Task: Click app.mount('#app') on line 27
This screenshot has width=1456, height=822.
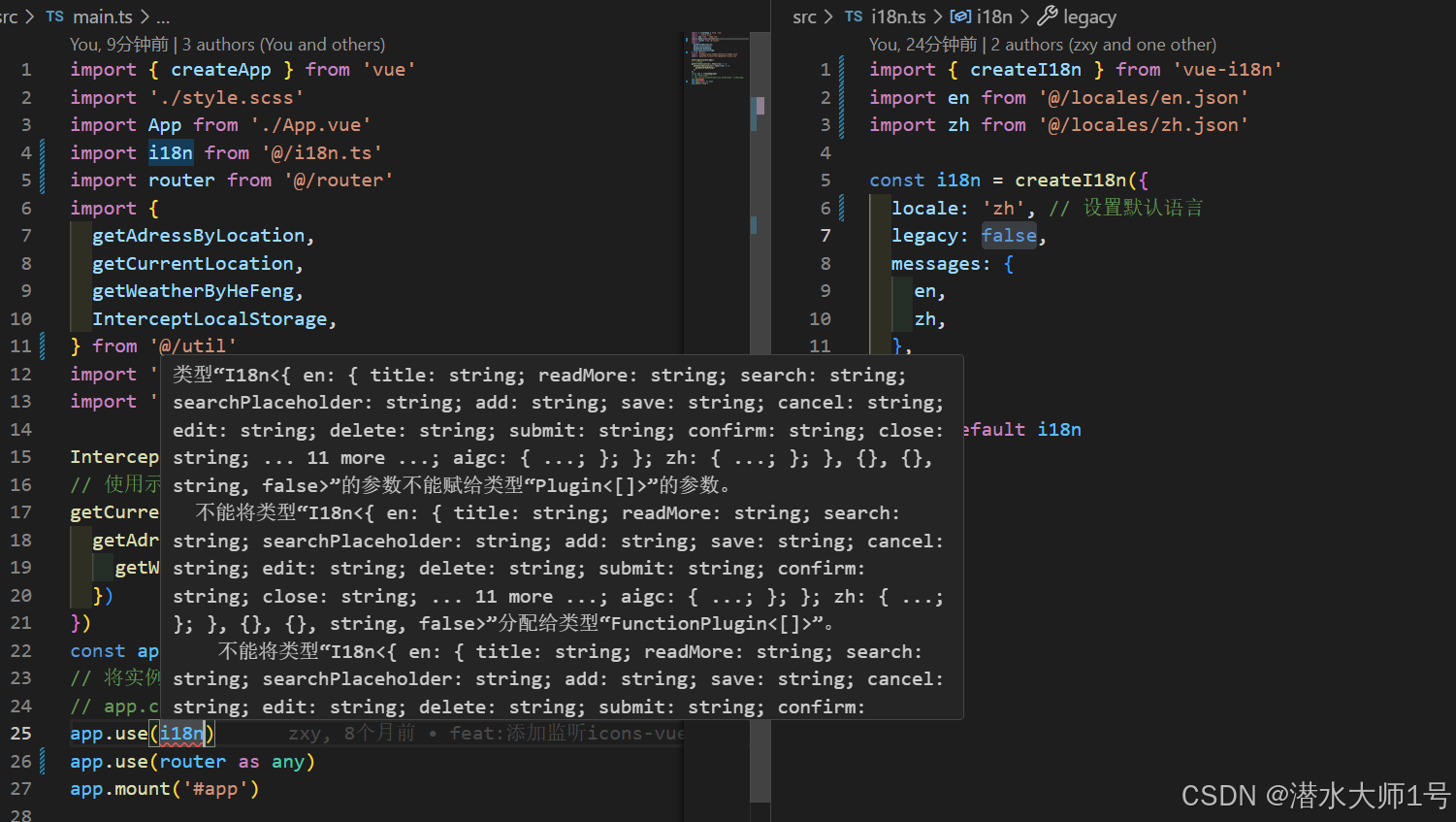Action: coord(165,789)
